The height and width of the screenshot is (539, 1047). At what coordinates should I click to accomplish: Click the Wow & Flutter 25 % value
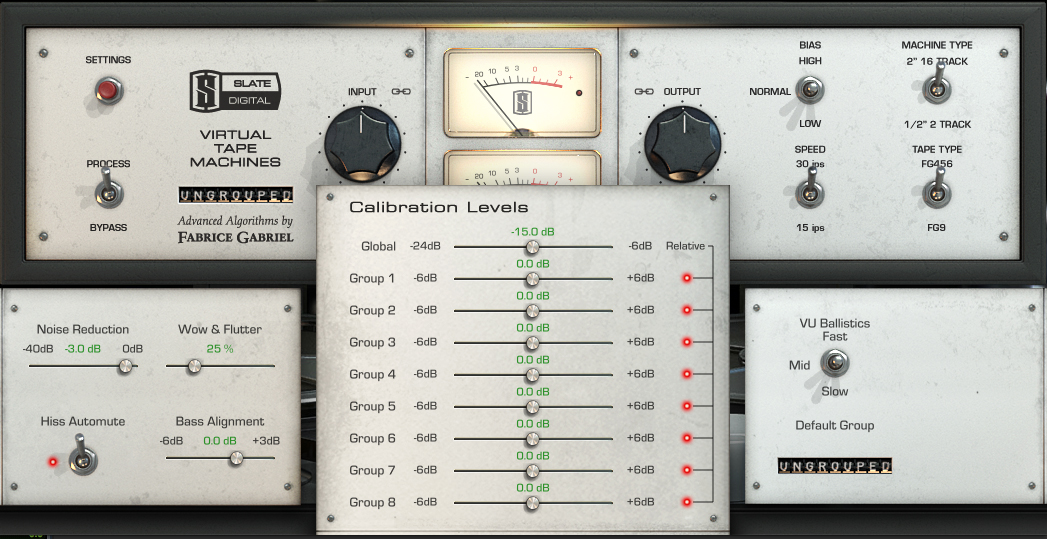[x=220, y=349]
